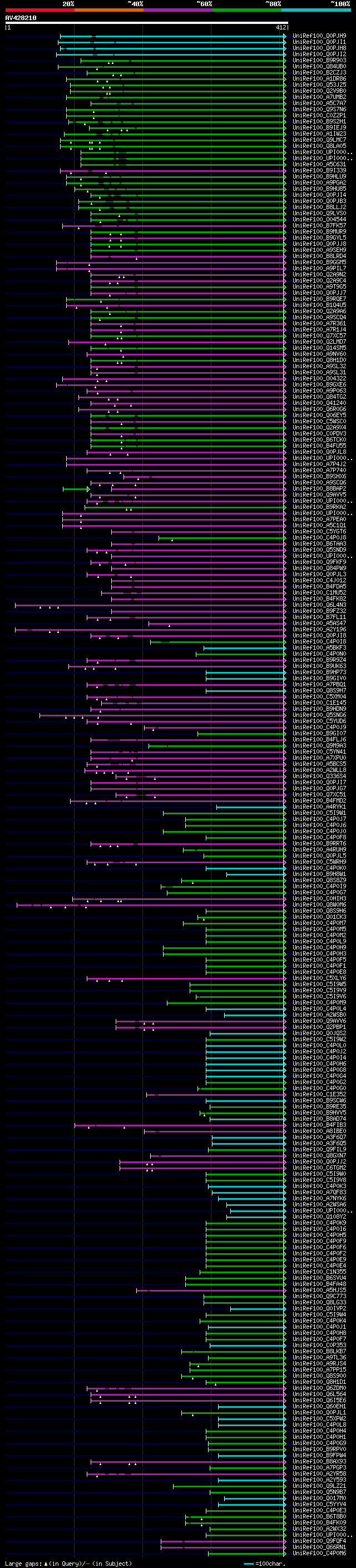Image resolution: width=356 pixels, height=1568 pixels.
Task: Select UniRef100_B6SVU4 hit
Action: pos(319,1278)
